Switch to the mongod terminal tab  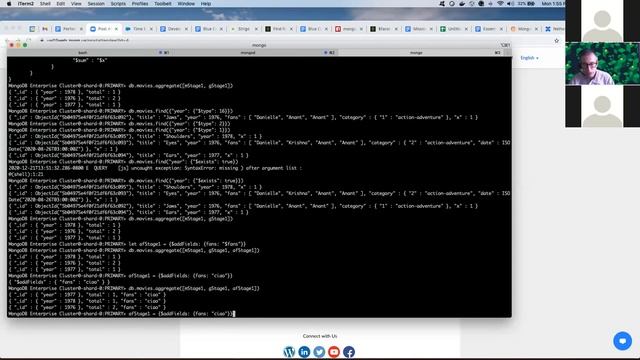tap(248, 53)
